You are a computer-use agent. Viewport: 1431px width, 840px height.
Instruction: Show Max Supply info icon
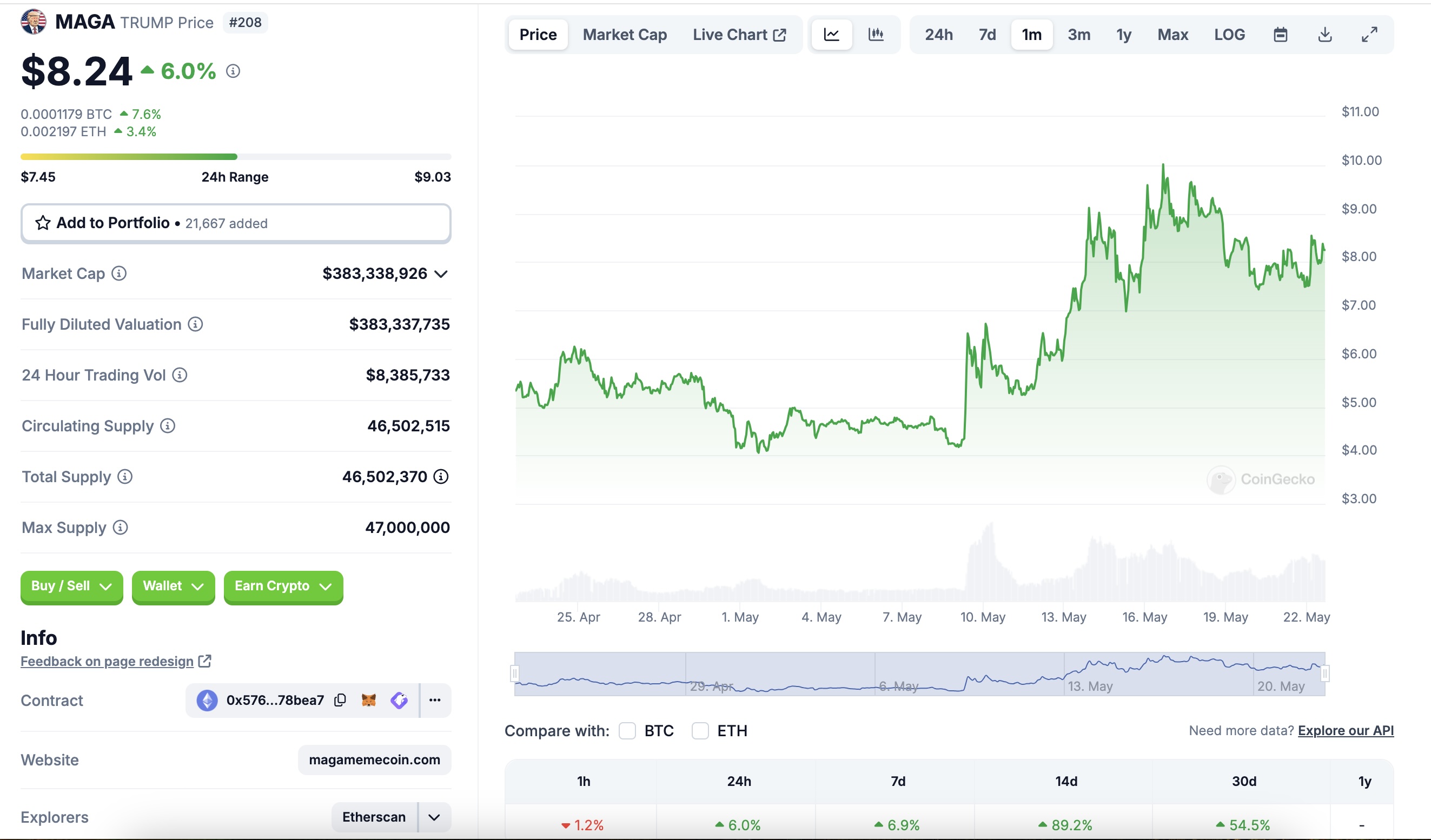(121, 527)
